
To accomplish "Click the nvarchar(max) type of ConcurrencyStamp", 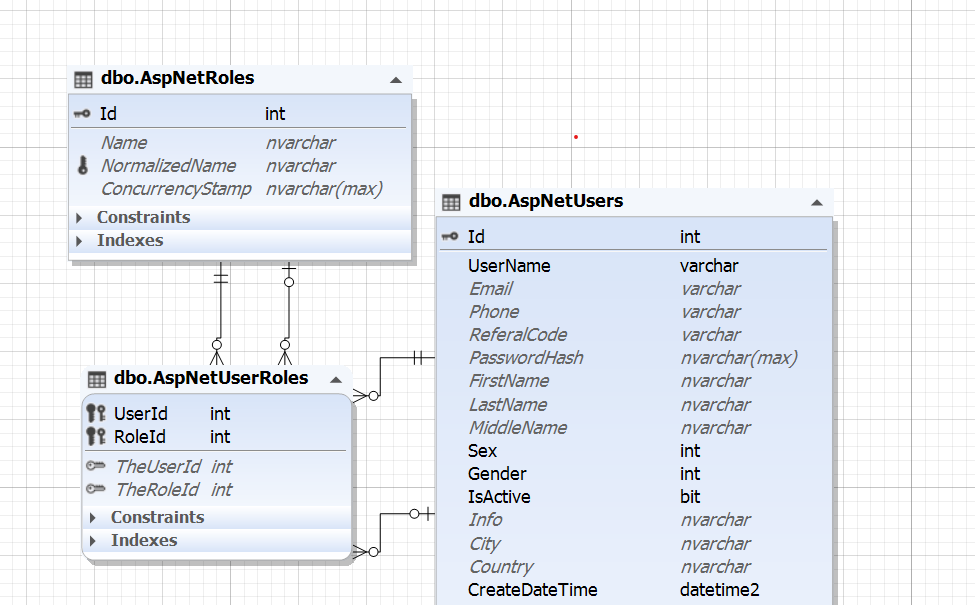I will point(324,188).
